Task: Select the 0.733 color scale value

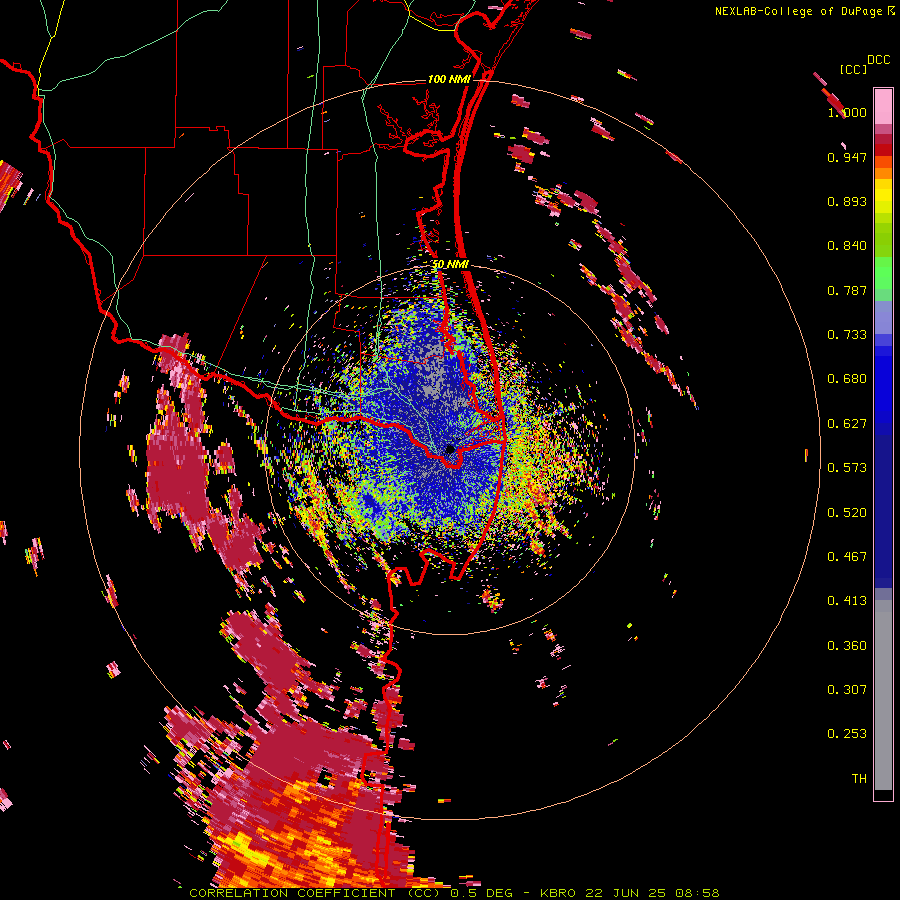Action: click(847, 335)
